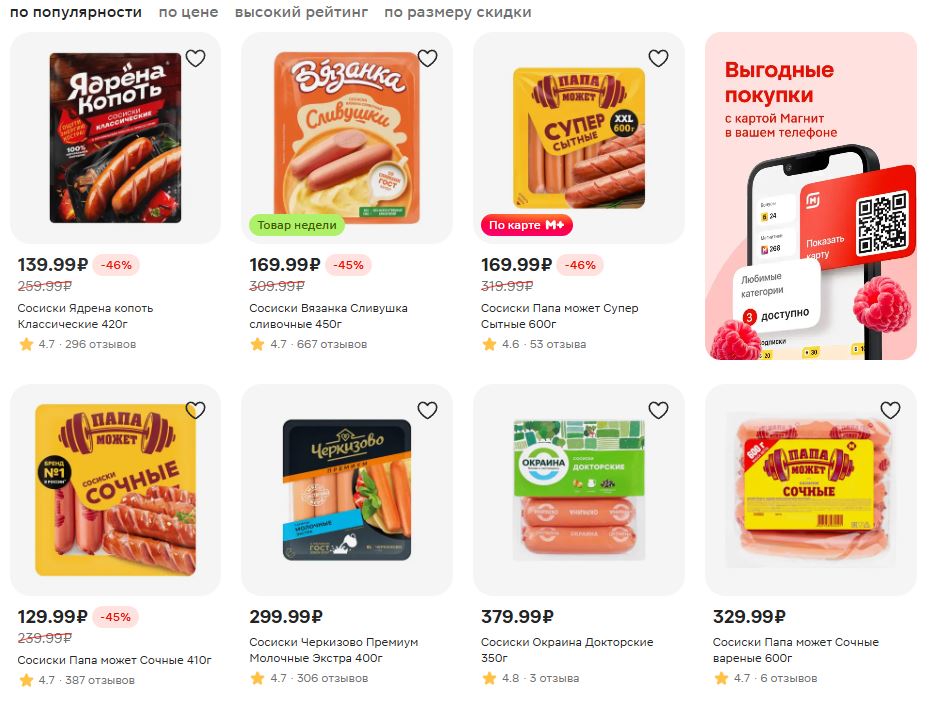Image resolution: width=934 pixels, height=703 pixels.
Task: Sort products by по цене
Action: (x=188, y=12)
